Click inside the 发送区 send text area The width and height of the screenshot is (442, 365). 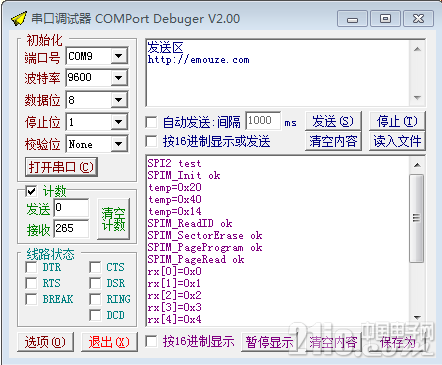coord(278,73)
